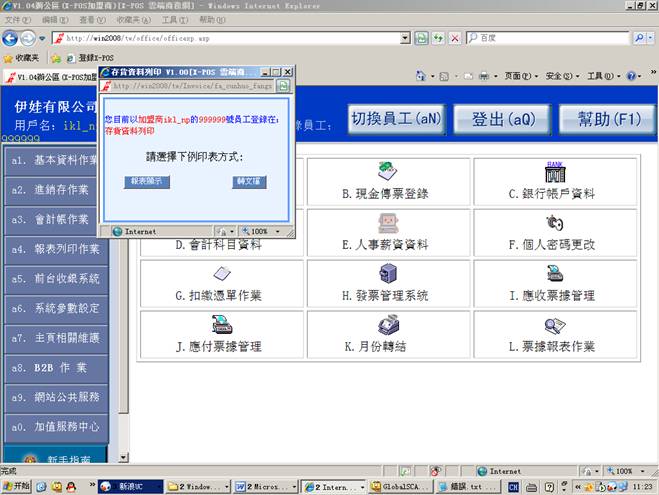The width and height of the screenshot is (659, 495).
Task: Open H. 發票管理系統 icon
Action: coord(386,274)
